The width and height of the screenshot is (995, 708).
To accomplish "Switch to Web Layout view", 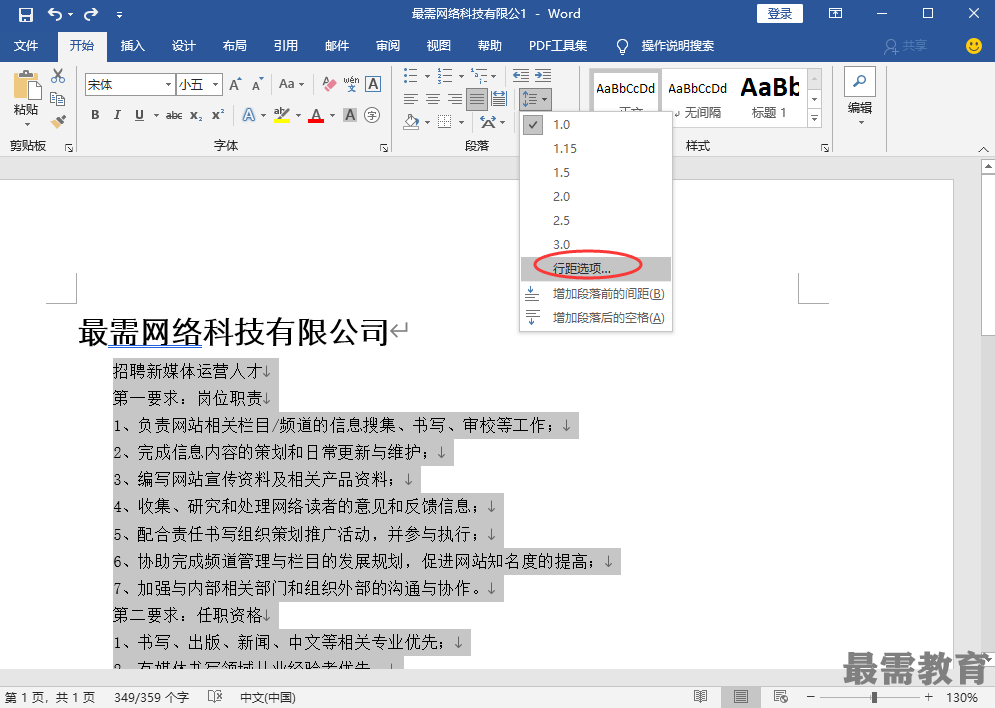I will [781, 697].
